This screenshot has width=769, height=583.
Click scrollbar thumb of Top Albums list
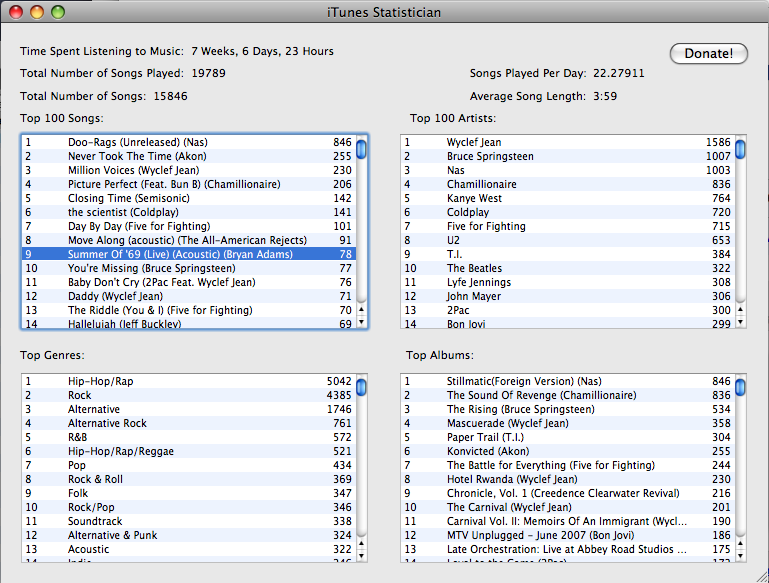741,387
